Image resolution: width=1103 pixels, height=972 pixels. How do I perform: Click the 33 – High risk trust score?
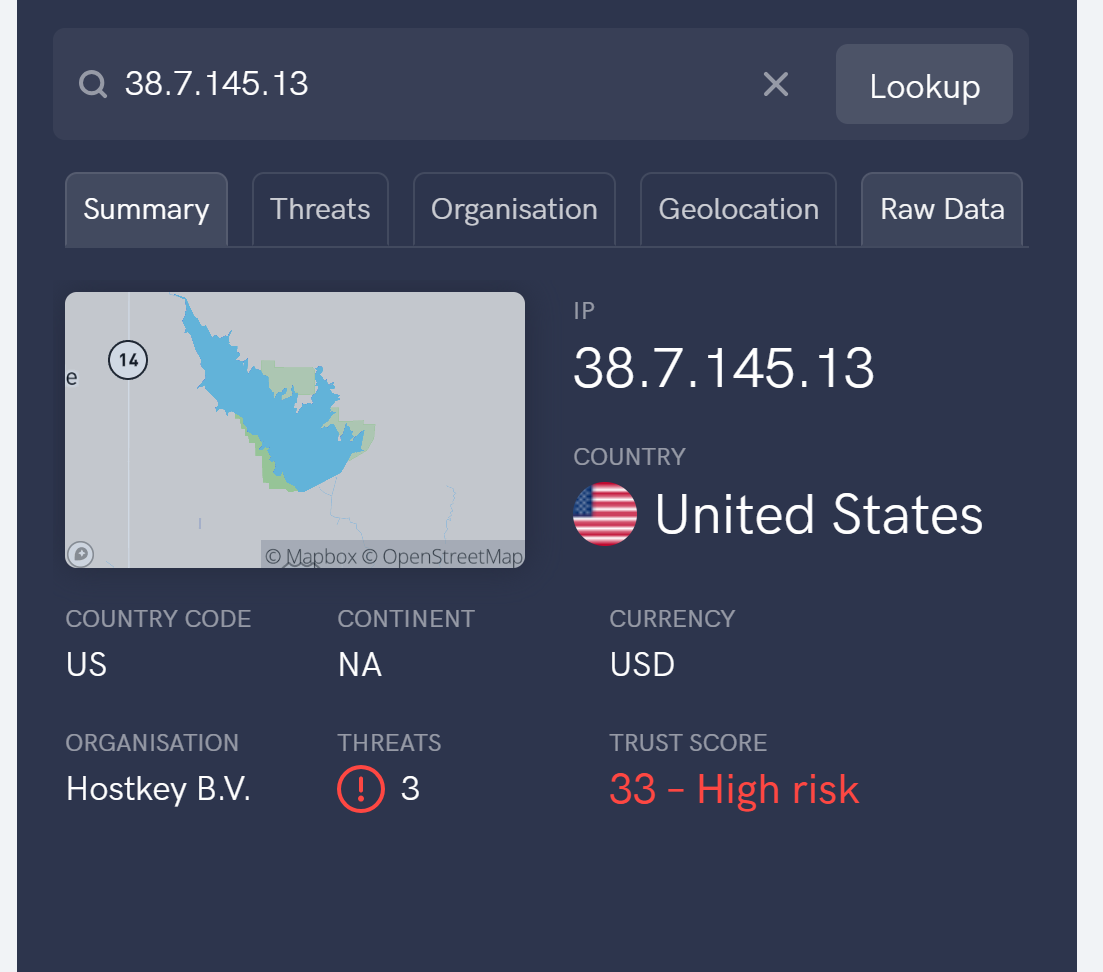point(734,789)
